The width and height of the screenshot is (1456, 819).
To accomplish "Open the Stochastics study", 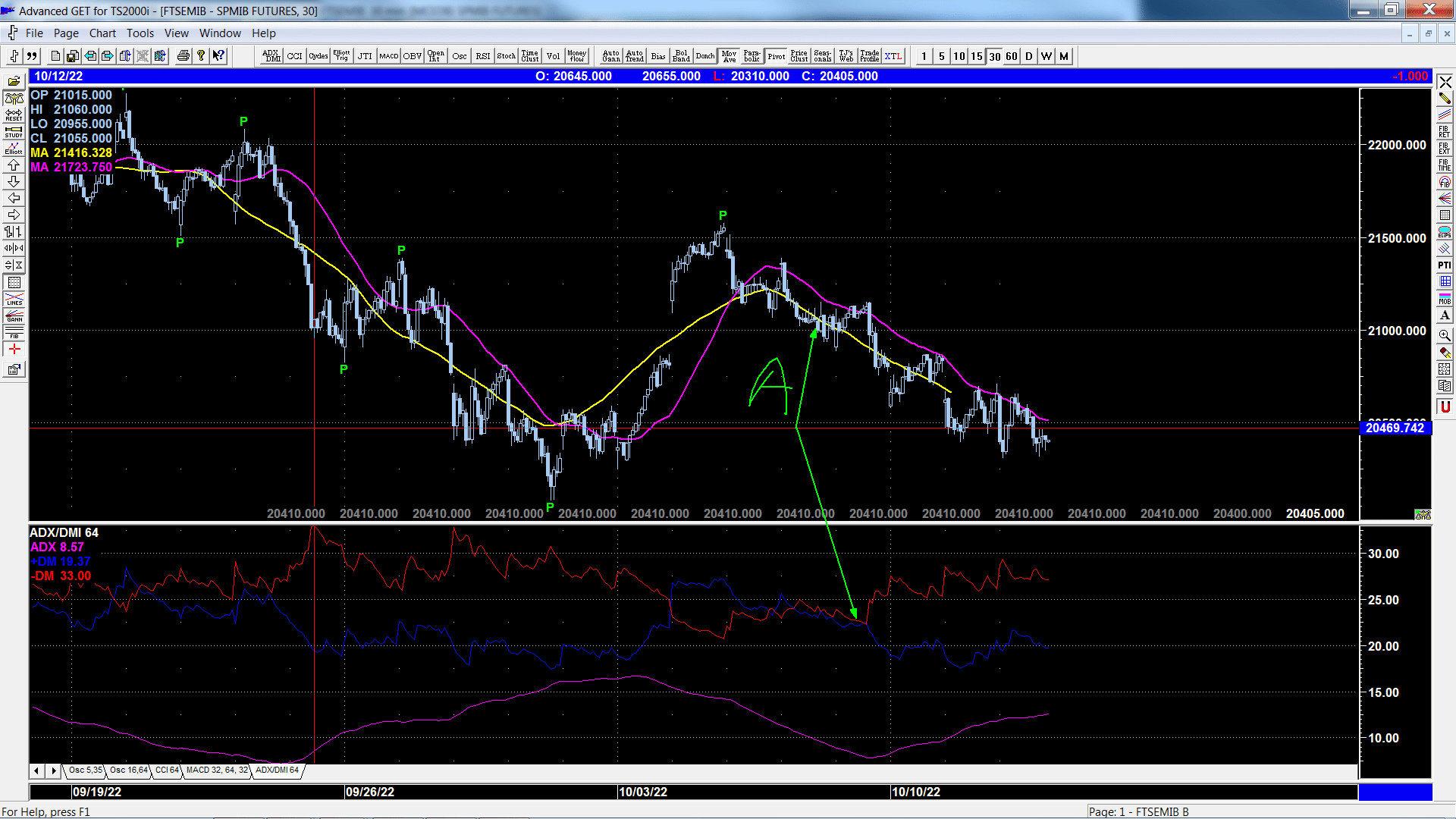I will point(507,56).
